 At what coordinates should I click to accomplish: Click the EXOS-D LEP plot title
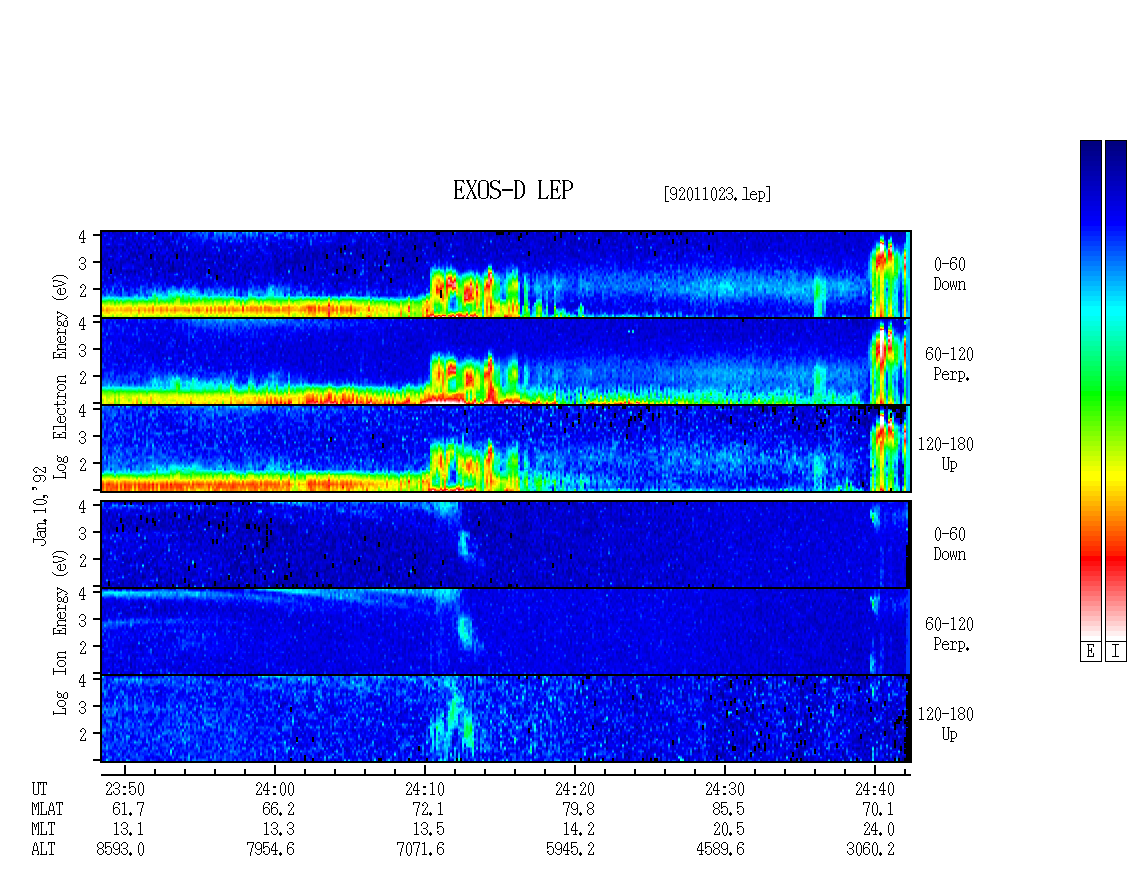tap(513, 190)
